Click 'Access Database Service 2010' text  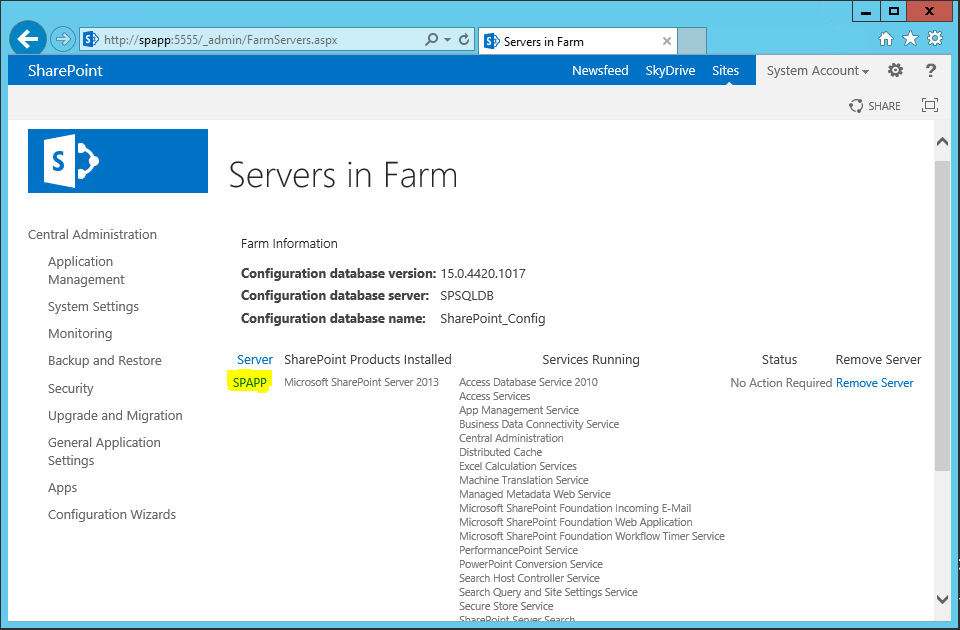pyautogui.click(x=528, y=382)
